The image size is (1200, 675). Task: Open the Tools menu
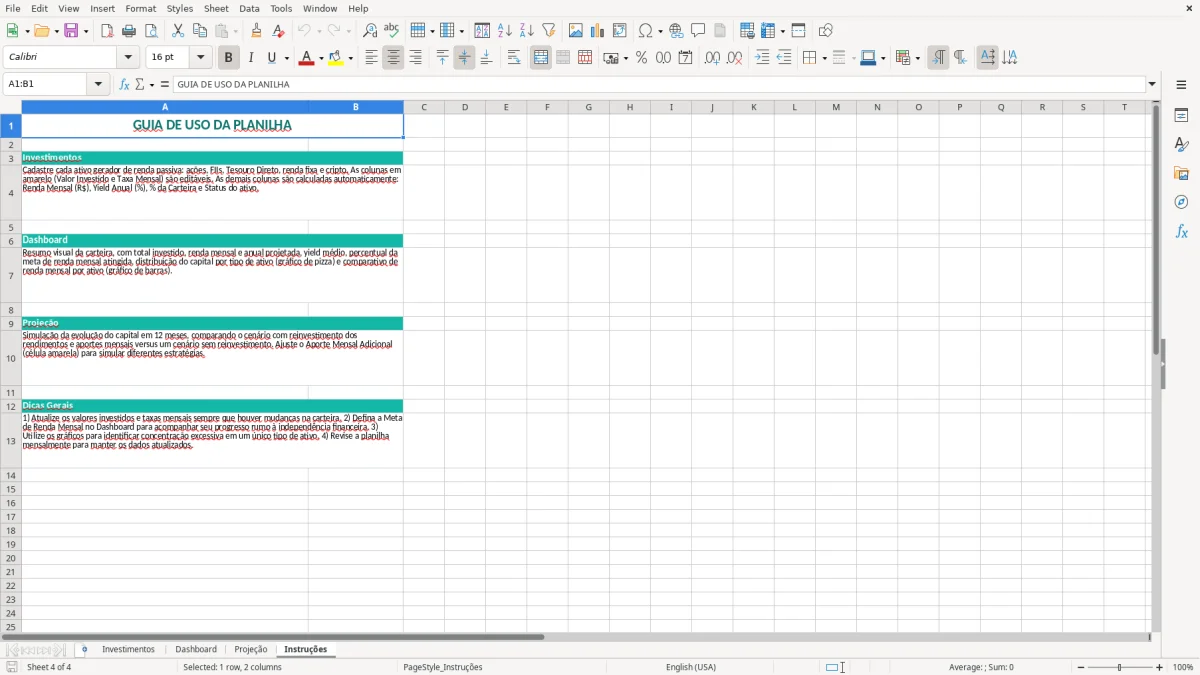coord(281,8)
